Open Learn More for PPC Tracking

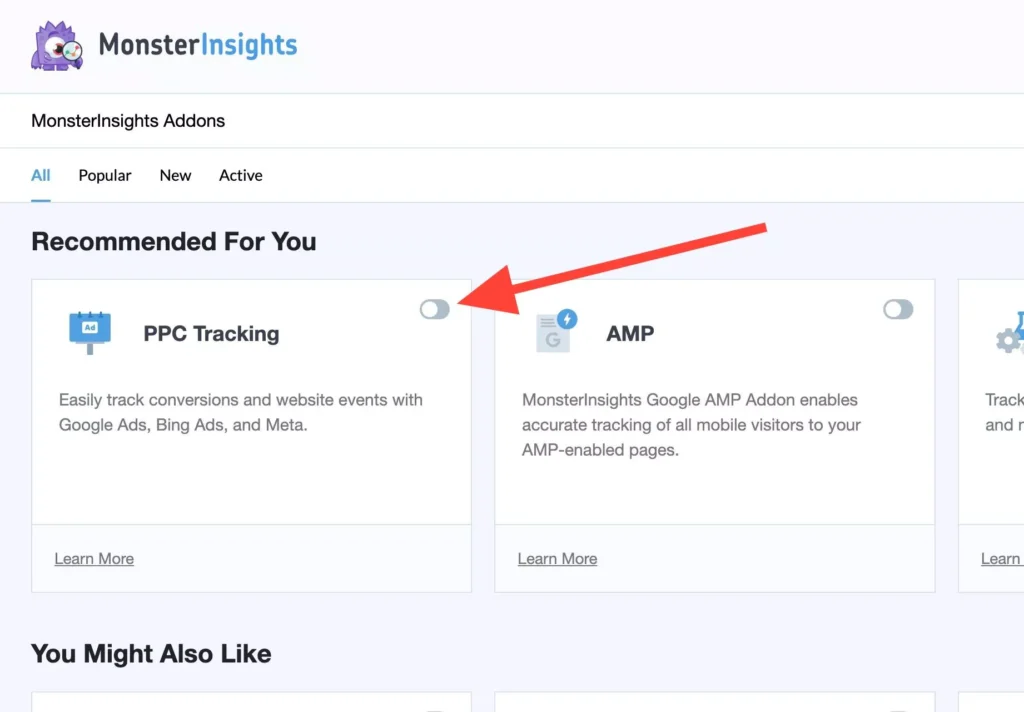coord(93,558)
